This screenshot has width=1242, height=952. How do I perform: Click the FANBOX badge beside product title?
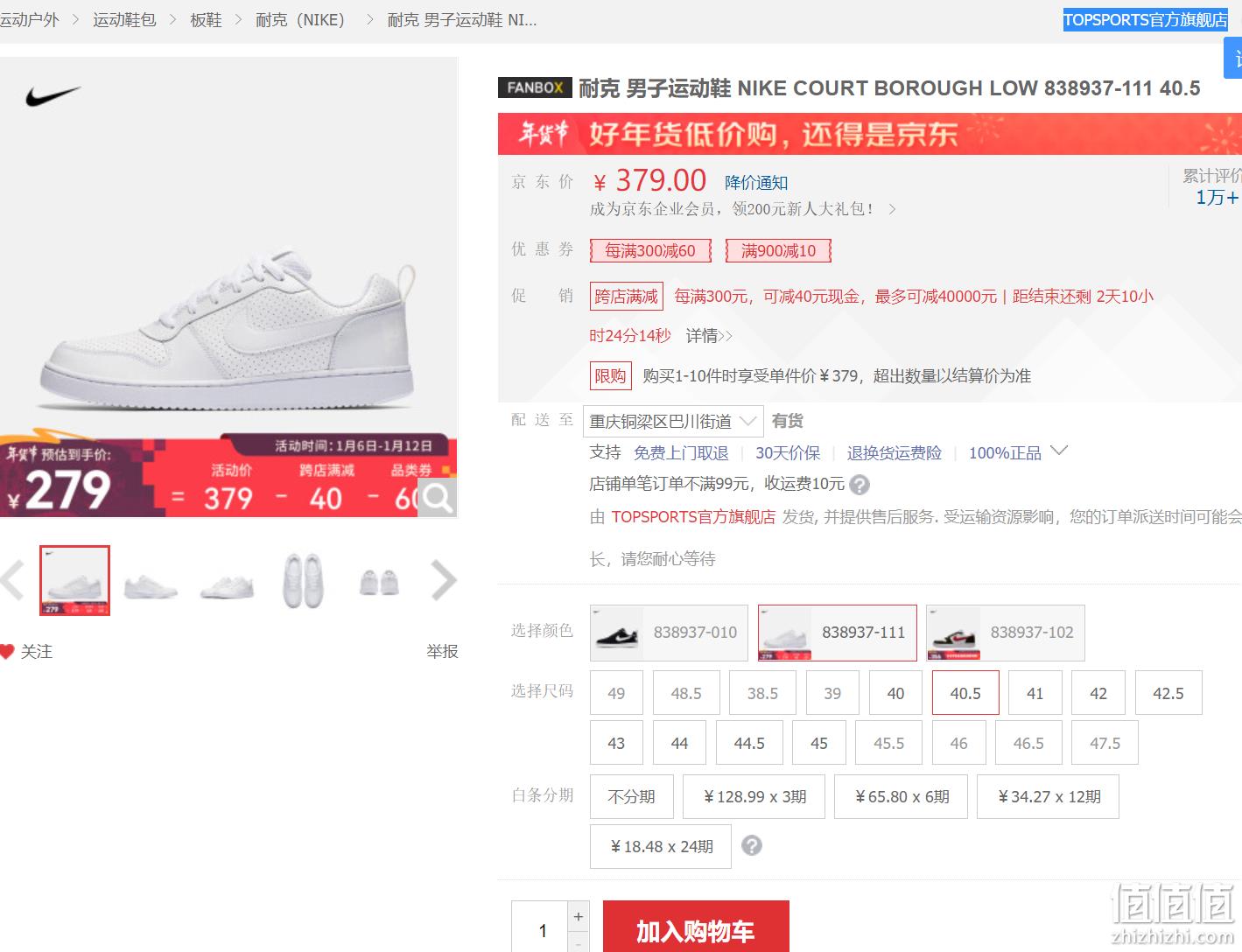click(535, 87)
